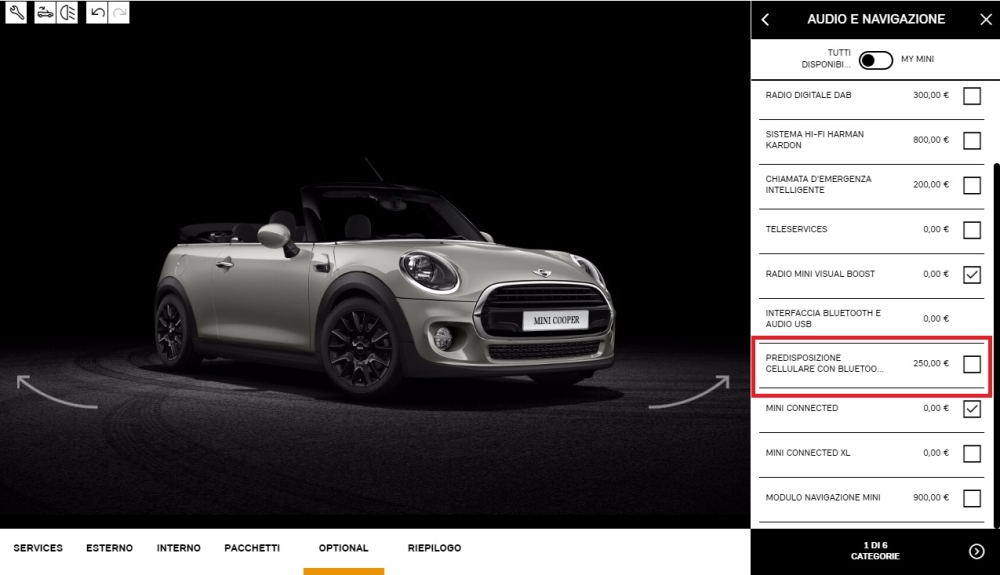Click the options list vertical scrollbar
1000x575 pixels.
(x=996, y=344)
